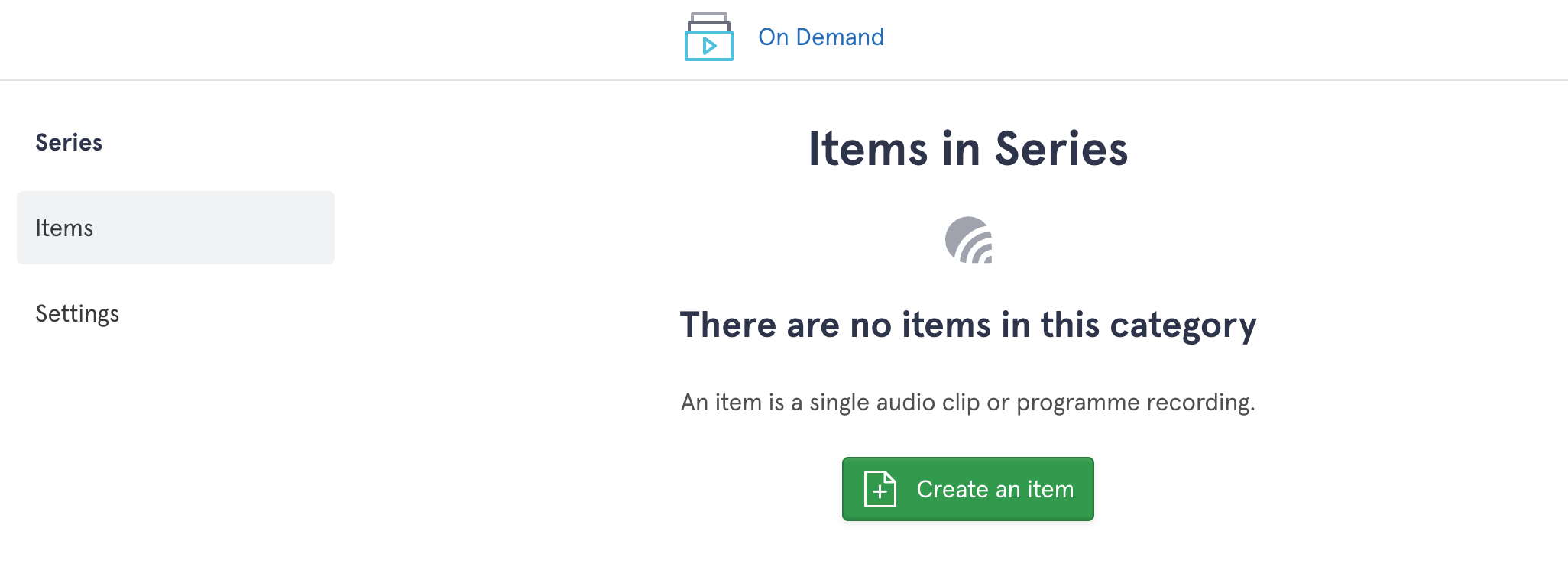Click the new document plus icon
This screenshot has width=1568, height=570.
pos(880,489)
